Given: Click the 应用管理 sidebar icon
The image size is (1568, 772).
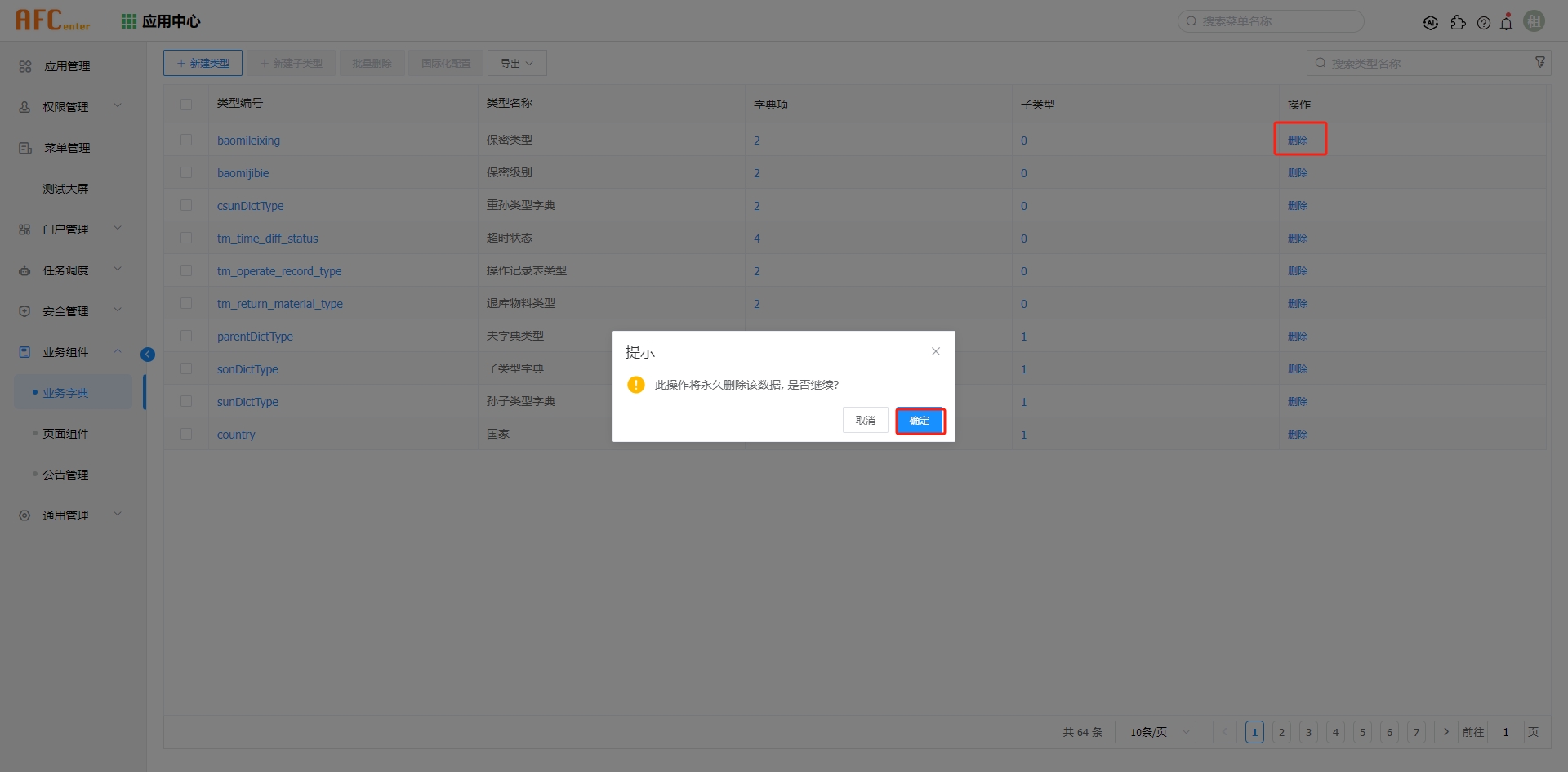Looking at the screenshot, I should [25, 66].
